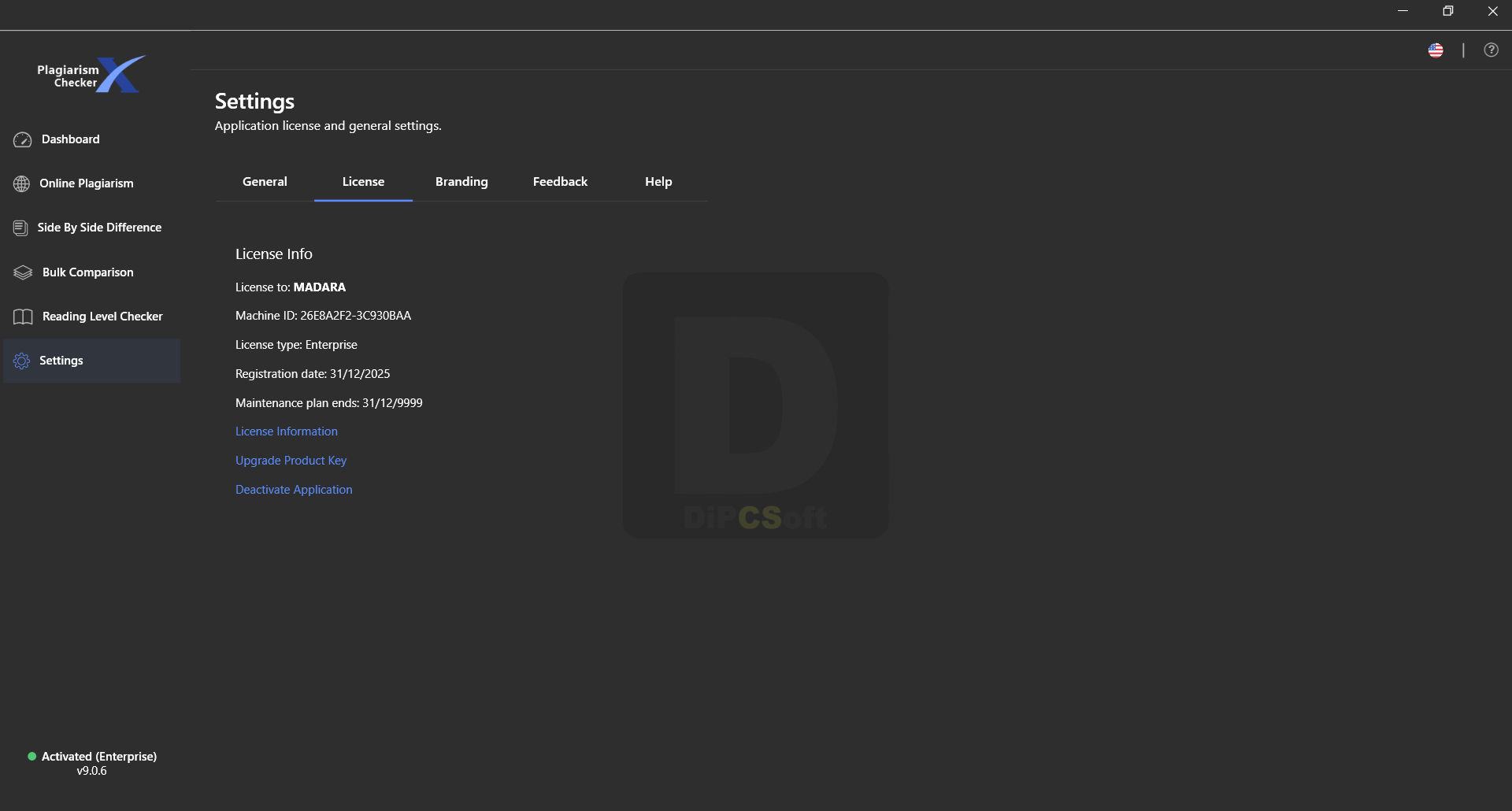This screenshot has width=1512, height=811.
Task: Open the License Information link
Action: point(286,431)
